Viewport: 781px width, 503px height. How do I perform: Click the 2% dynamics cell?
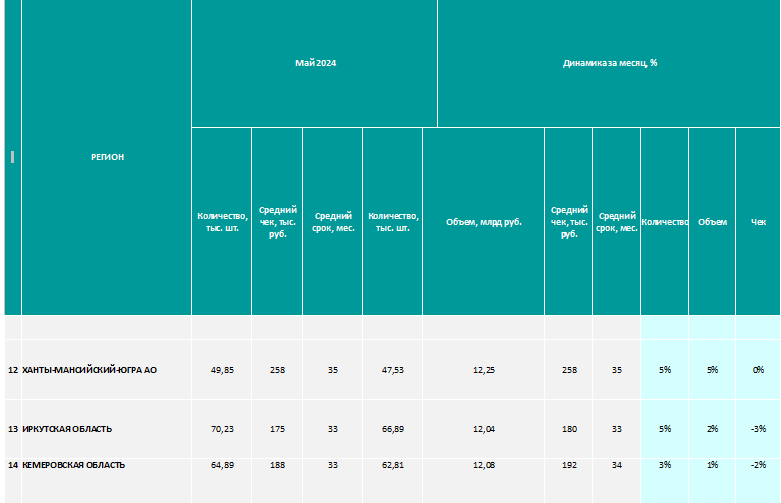click(712, 429)
